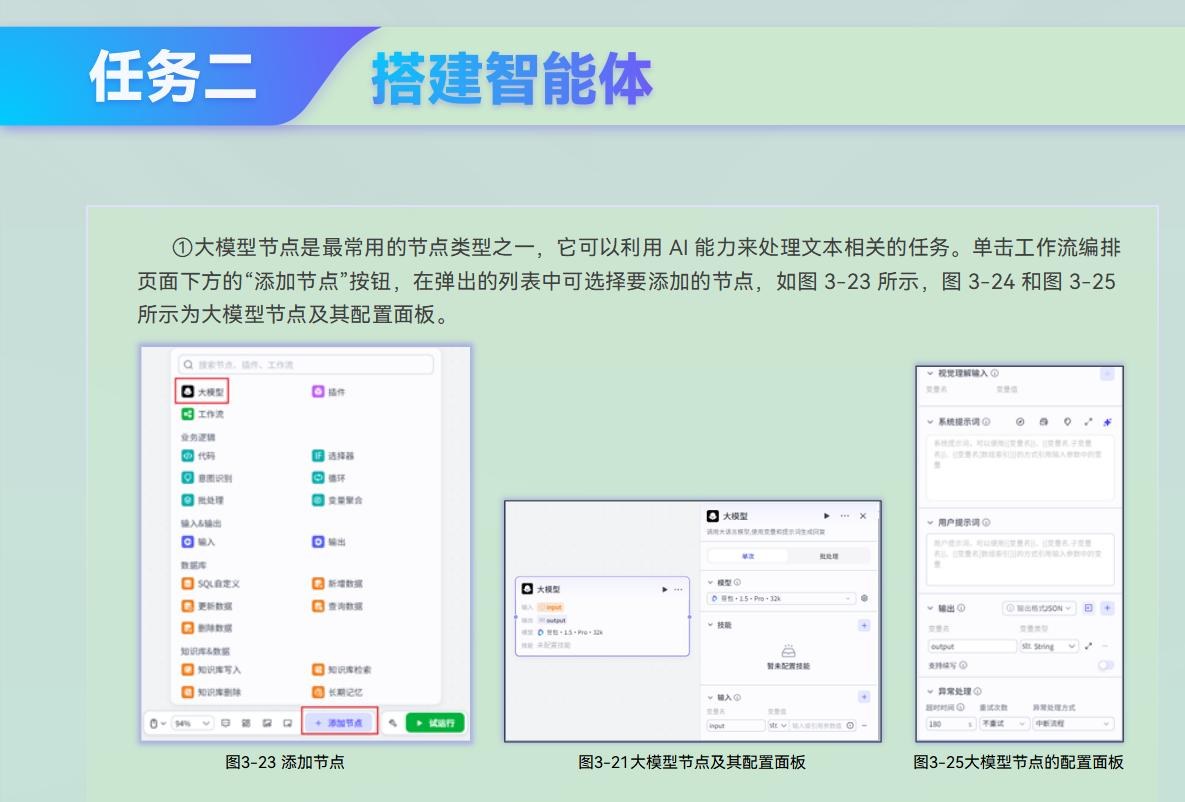Add the 输入 input node from list
Viewport: 1185px width, 802px height.
[x=198, y=541]
